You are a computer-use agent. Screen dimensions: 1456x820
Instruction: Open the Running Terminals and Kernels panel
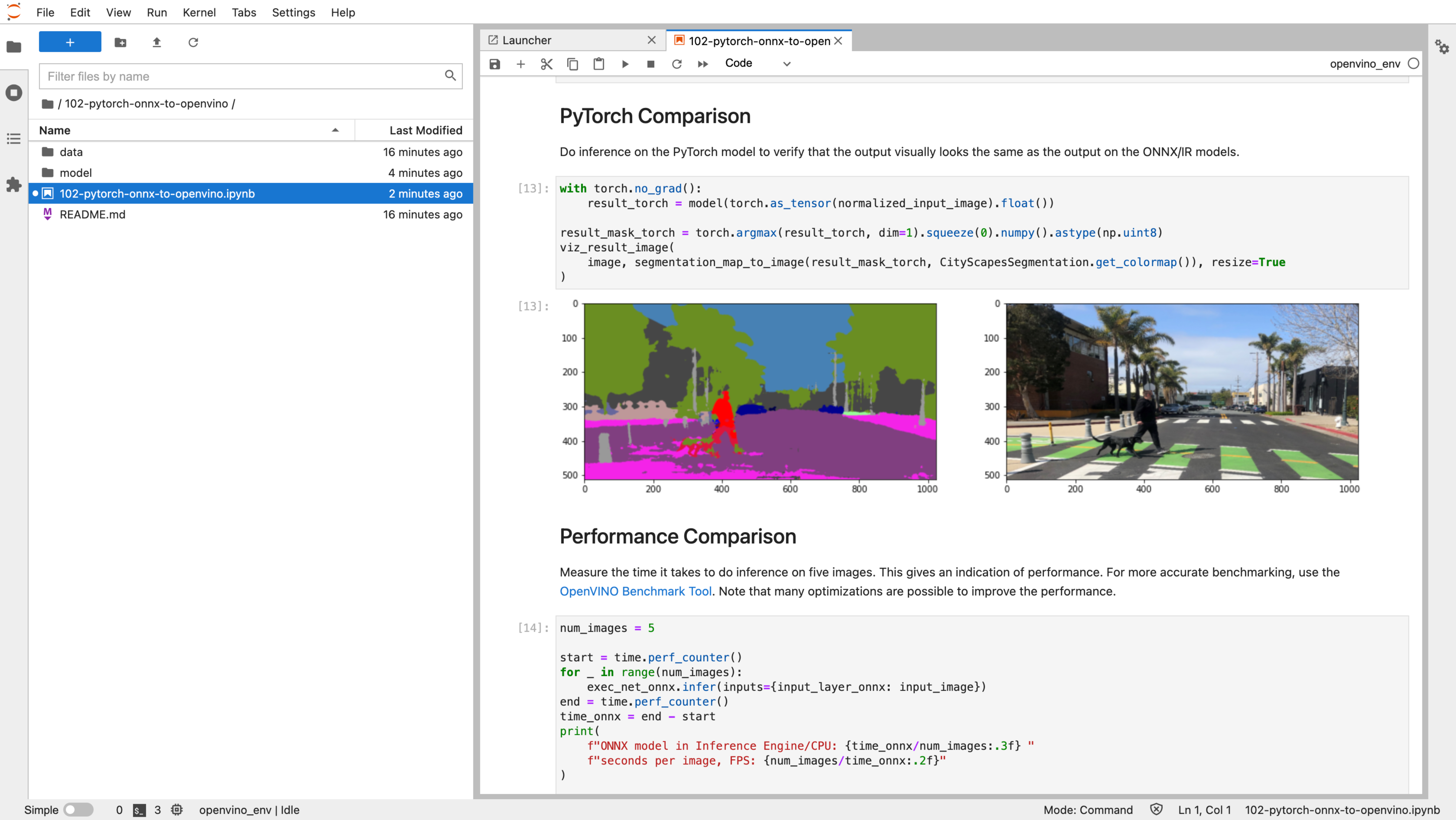tap(14, 93)
